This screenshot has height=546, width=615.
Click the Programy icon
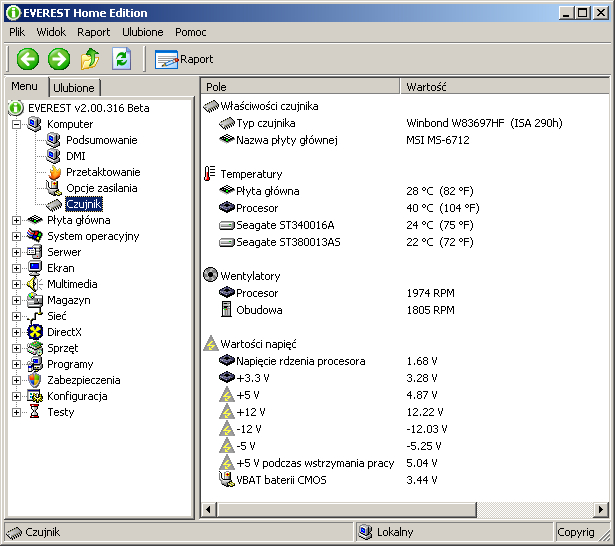(35, 364)
